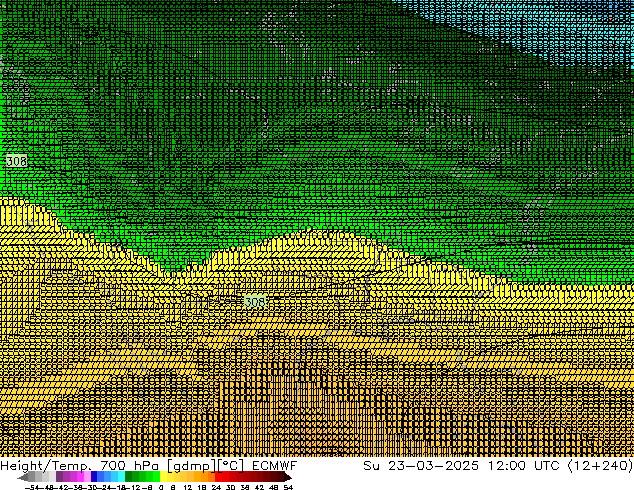Click the '54' value under the color scale
The width and height of the screenshot is (634, 490).
click(x=287, y=487)
